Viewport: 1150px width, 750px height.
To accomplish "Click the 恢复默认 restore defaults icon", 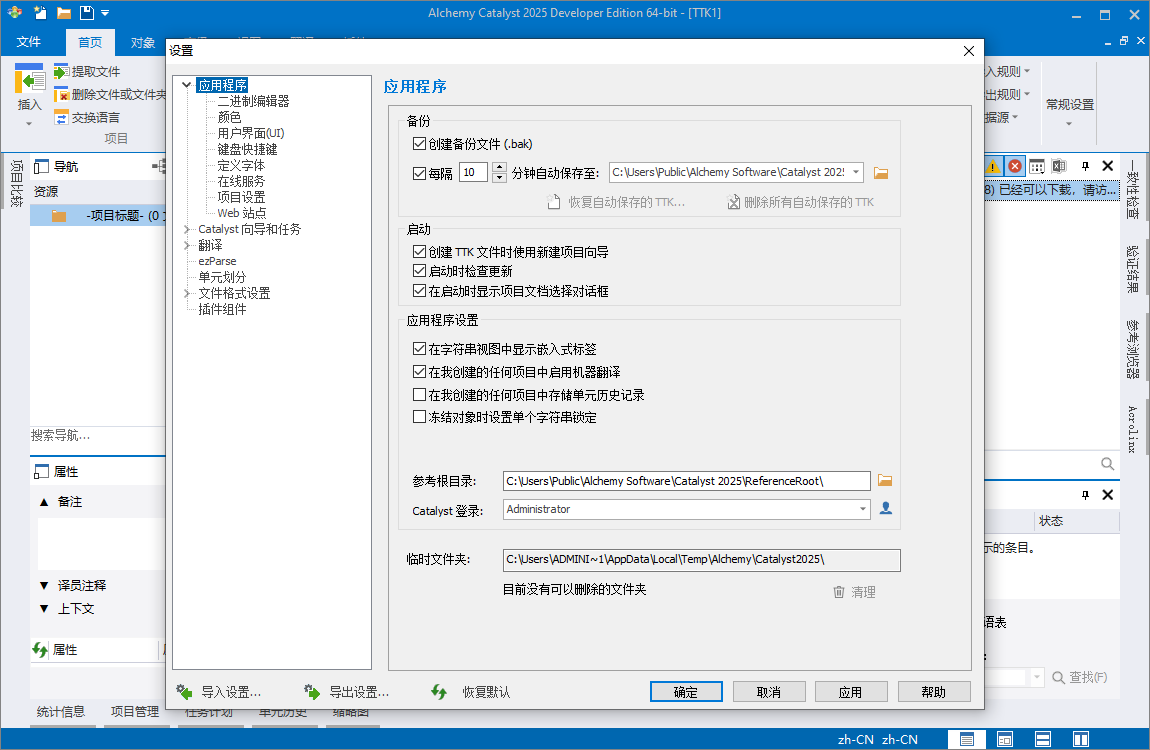I will tap(439, 691).
